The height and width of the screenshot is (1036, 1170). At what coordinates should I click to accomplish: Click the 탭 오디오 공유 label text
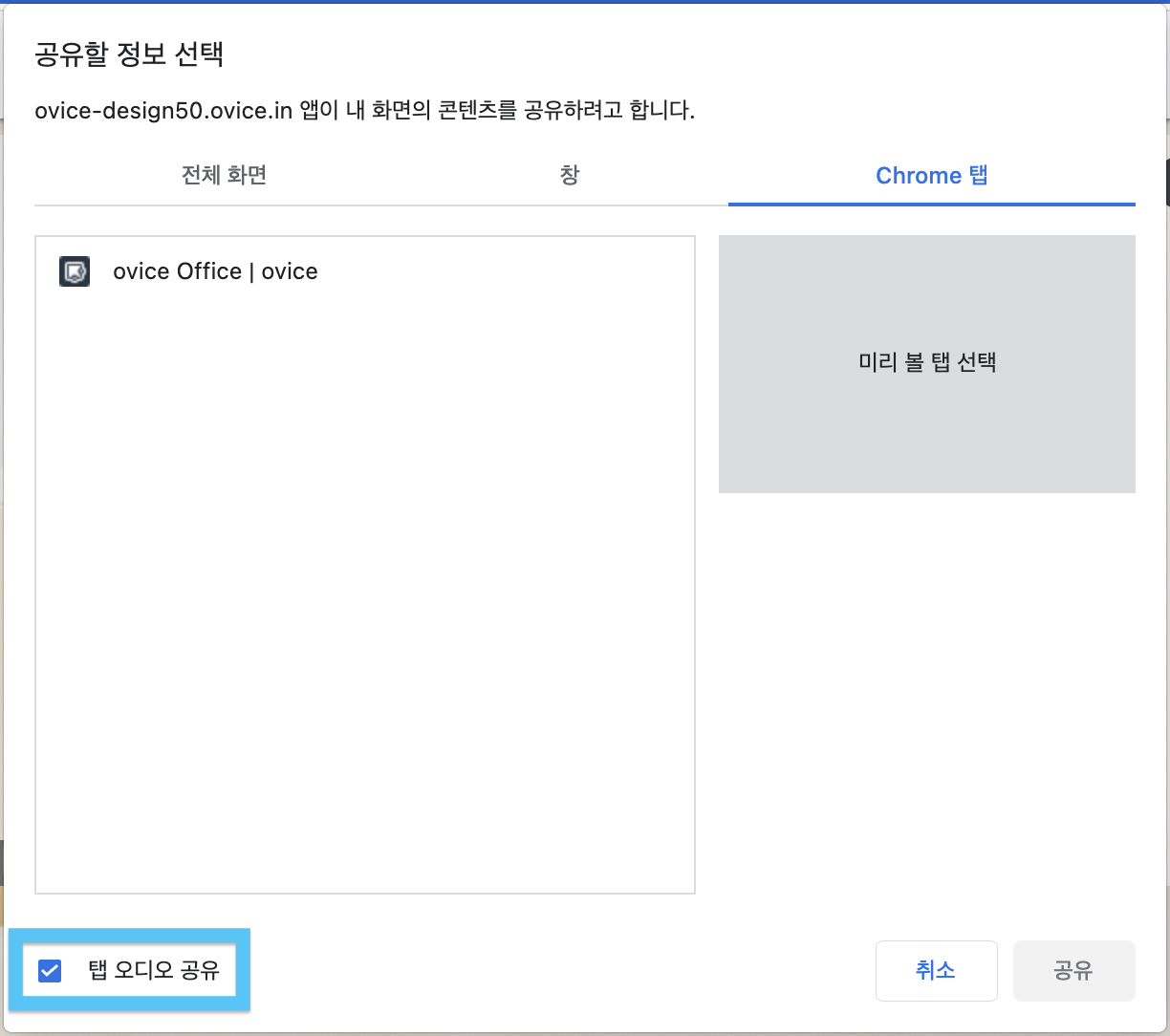(154, 971)
